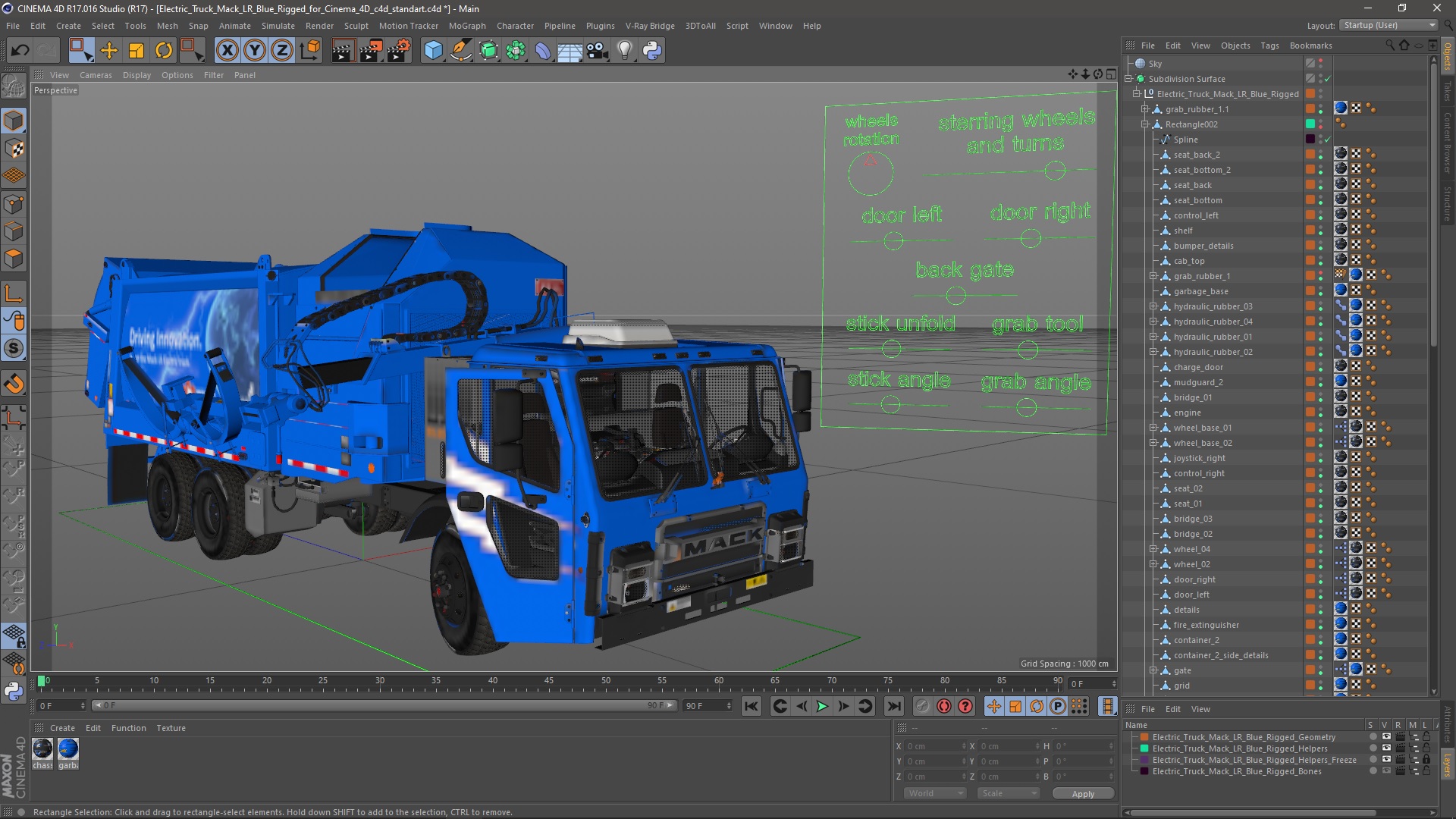1456x819 pixels.
Task: Expand wheel_base_01 object
Action: click(x=1153, y=428)
